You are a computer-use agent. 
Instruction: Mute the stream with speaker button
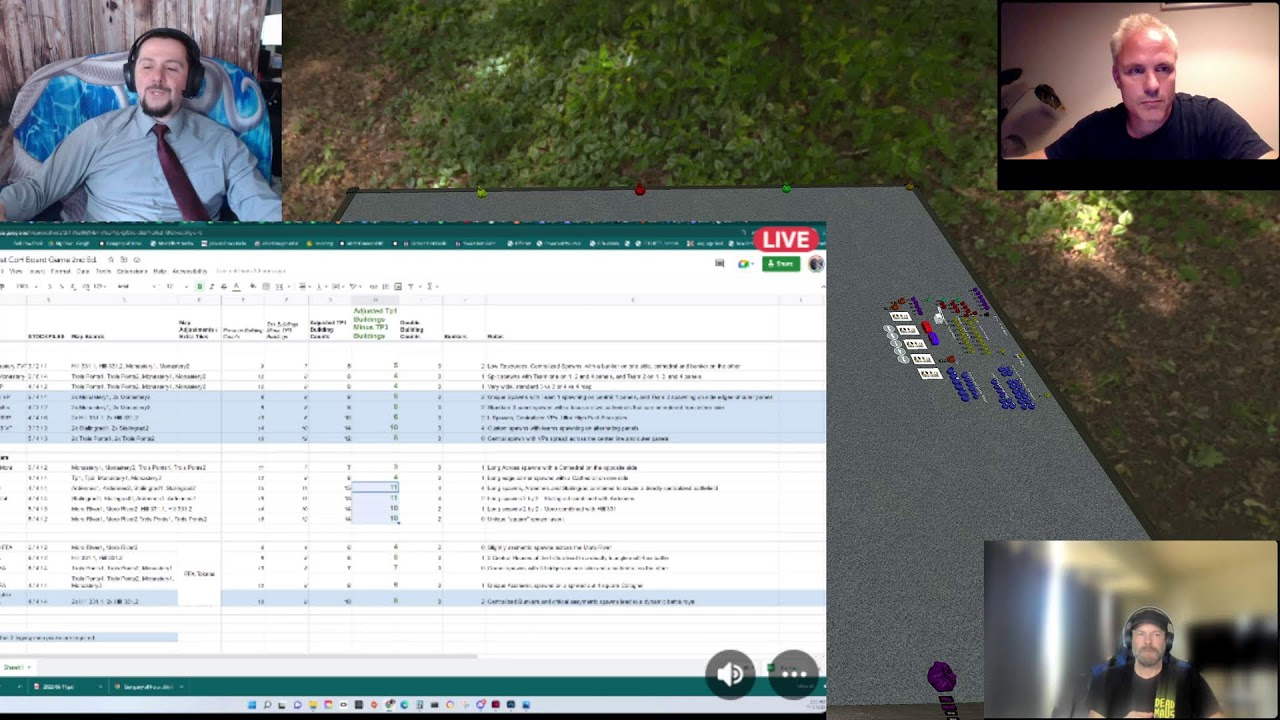[x=730, y=674]
